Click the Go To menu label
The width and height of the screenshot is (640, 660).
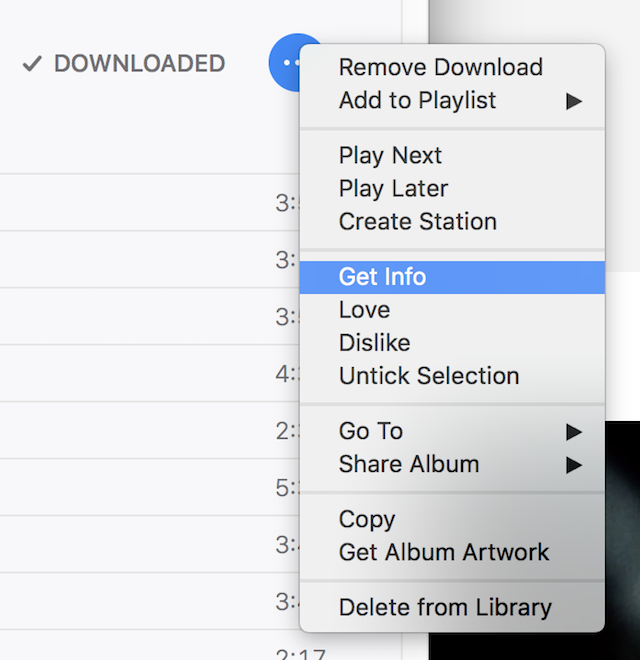click(x=370, y=432)
